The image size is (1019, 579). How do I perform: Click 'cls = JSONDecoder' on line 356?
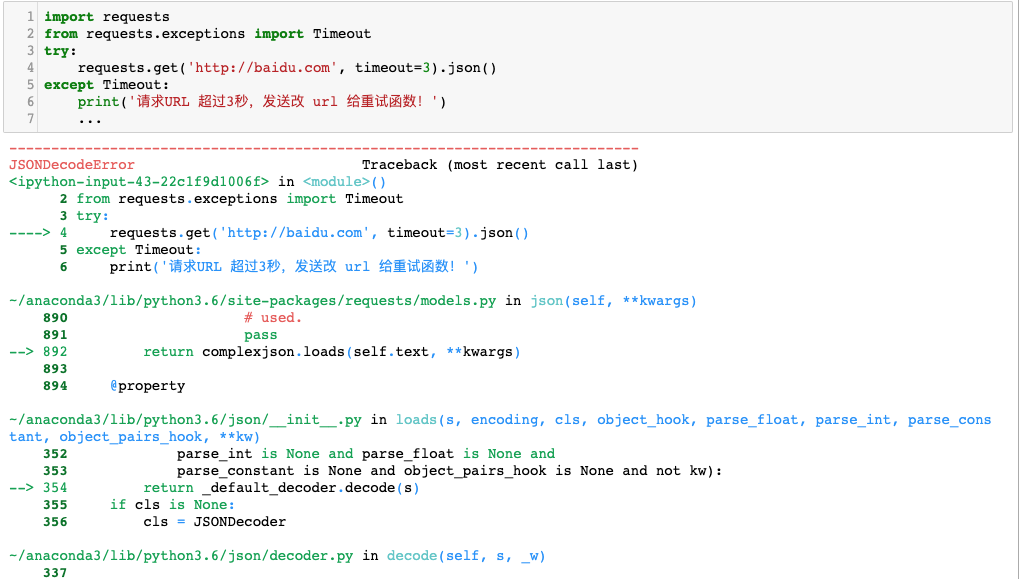coord(214,522)
